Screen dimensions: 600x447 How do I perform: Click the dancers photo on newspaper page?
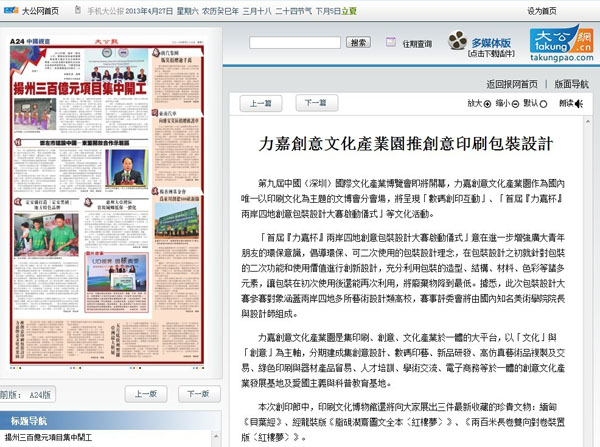click(35, 114)
